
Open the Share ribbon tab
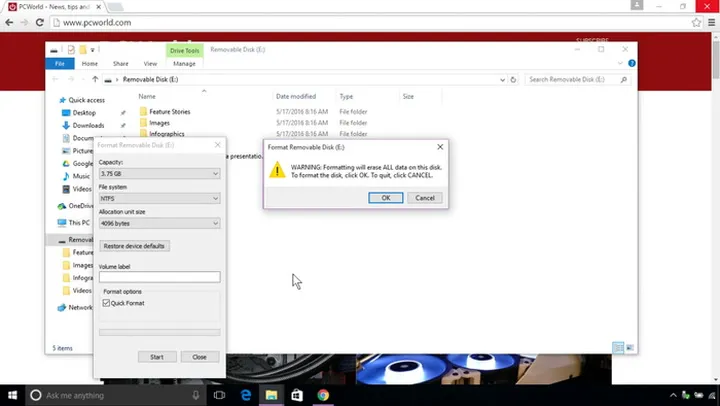[x=121, y=63]
